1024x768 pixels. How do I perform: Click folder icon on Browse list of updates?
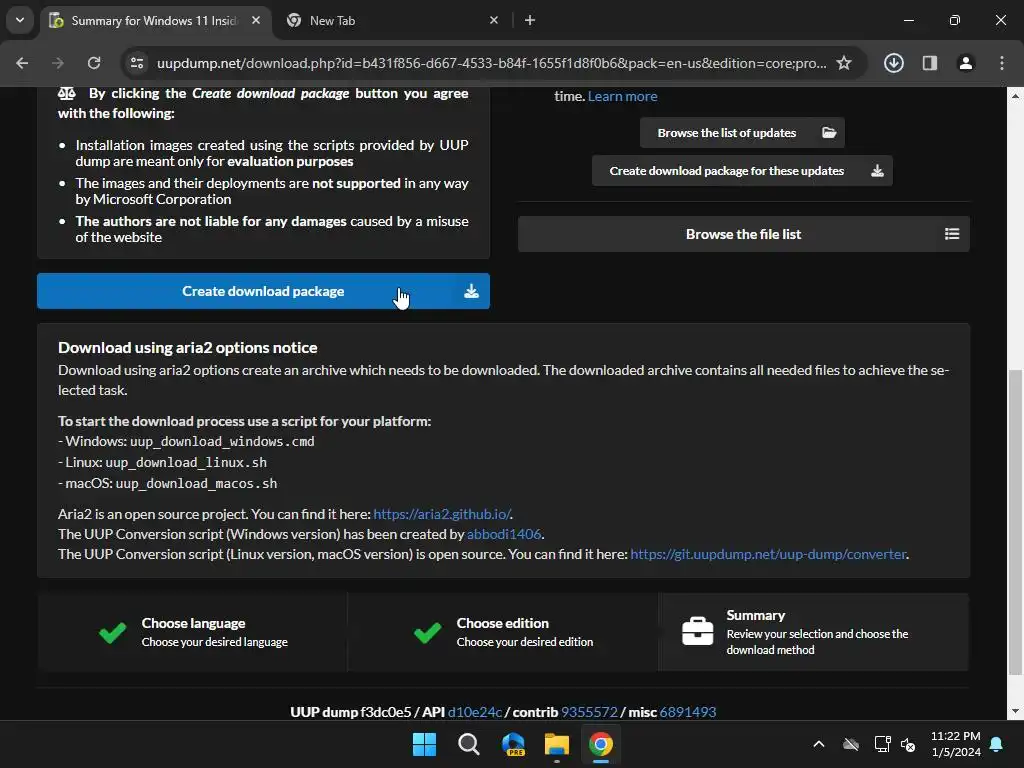click(829, 133)
